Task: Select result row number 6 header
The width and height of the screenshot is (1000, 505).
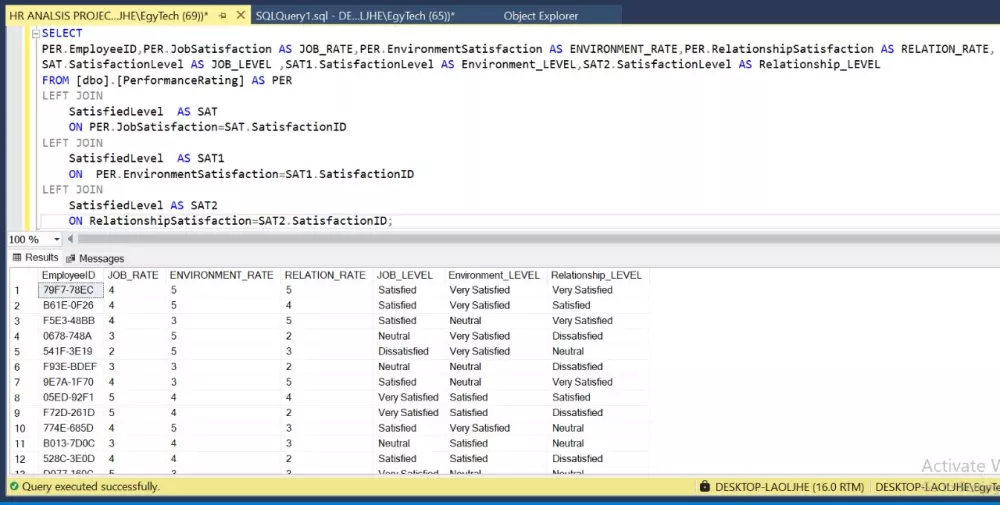Action: click(x=24, y=367)
